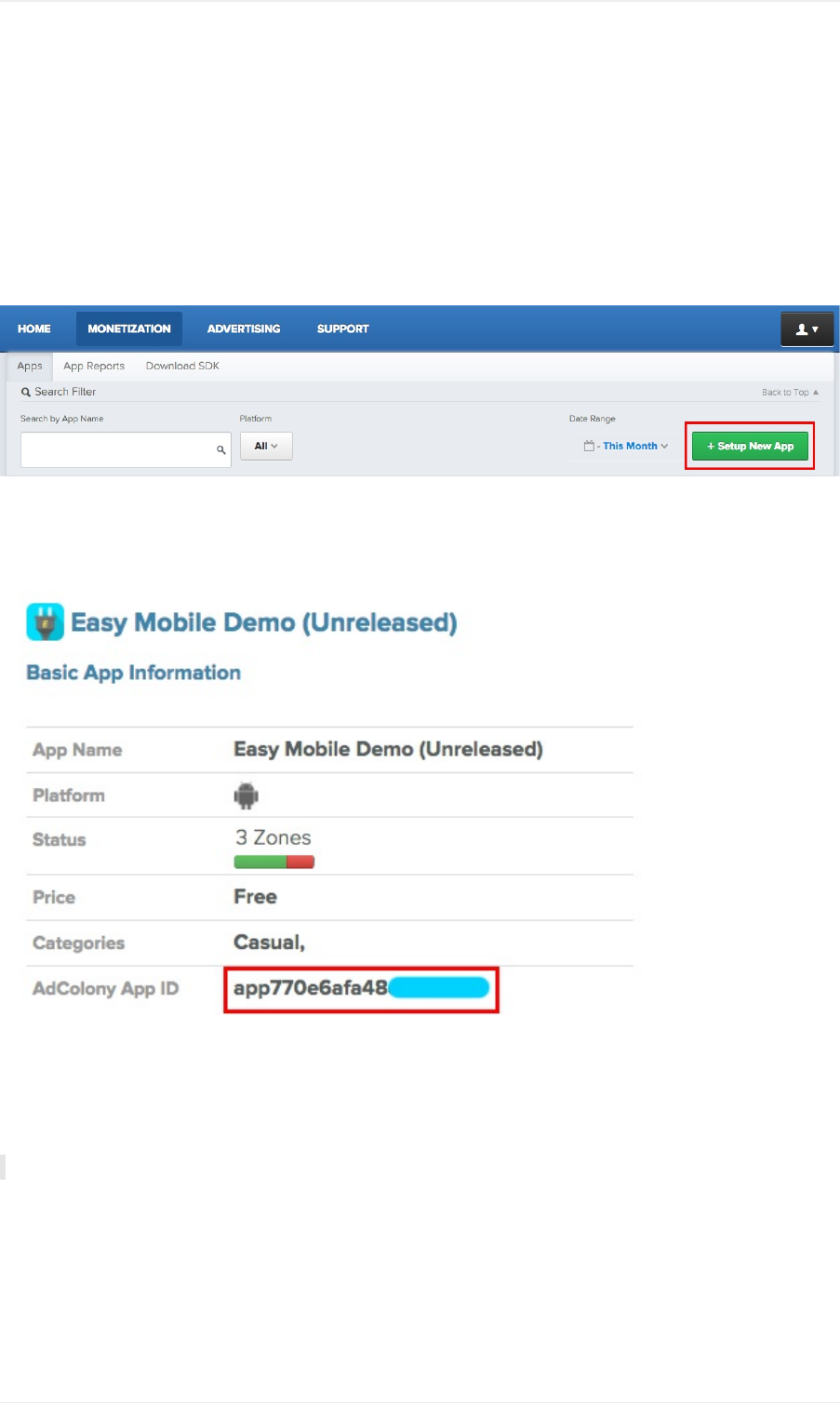Switch to the Apps tab
The height and width of the screenshot is (1403, 840).
(x=30, y=366)
